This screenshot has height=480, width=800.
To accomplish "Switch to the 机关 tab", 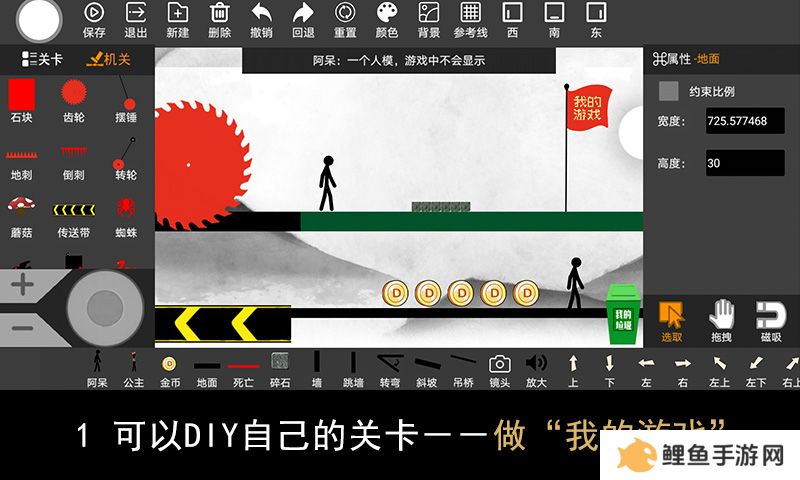I will point(109,59).
